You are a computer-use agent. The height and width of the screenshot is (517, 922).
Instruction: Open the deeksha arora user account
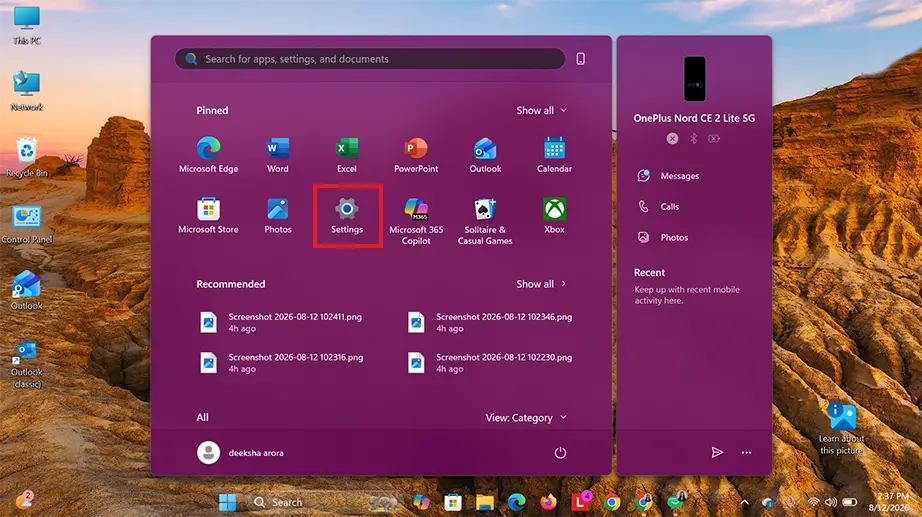click(x=240, y=453)
